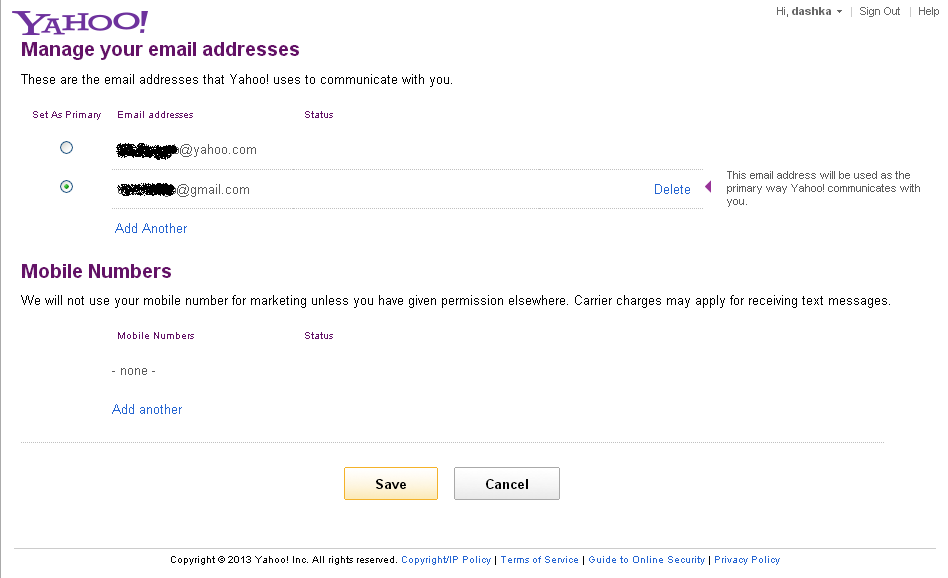Screen dimensions: 948x578
Task: Click the Hi, dashka username
Action: [x=804, y=11]
